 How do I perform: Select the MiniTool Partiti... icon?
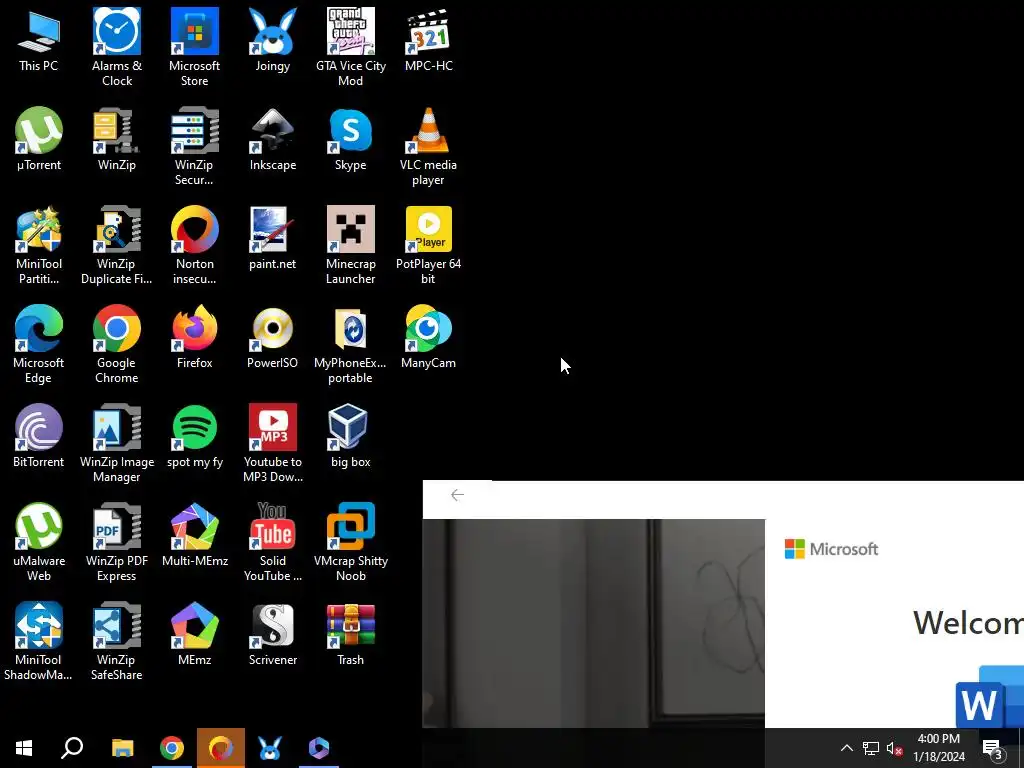[39, 246]
